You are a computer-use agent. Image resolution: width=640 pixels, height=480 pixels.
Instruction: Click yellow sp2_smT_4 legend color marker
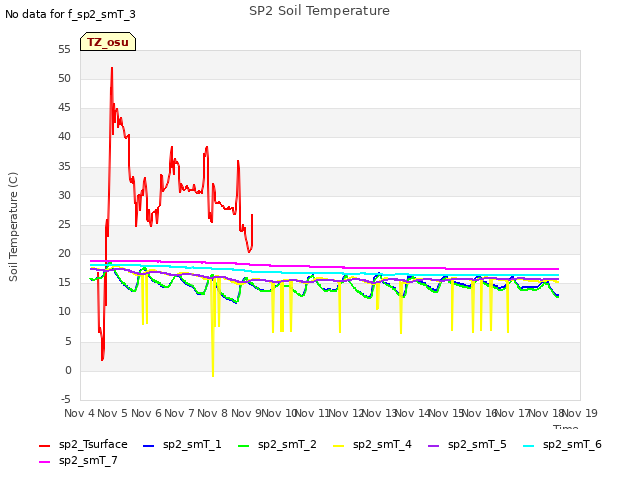click(x=339, y=446)
